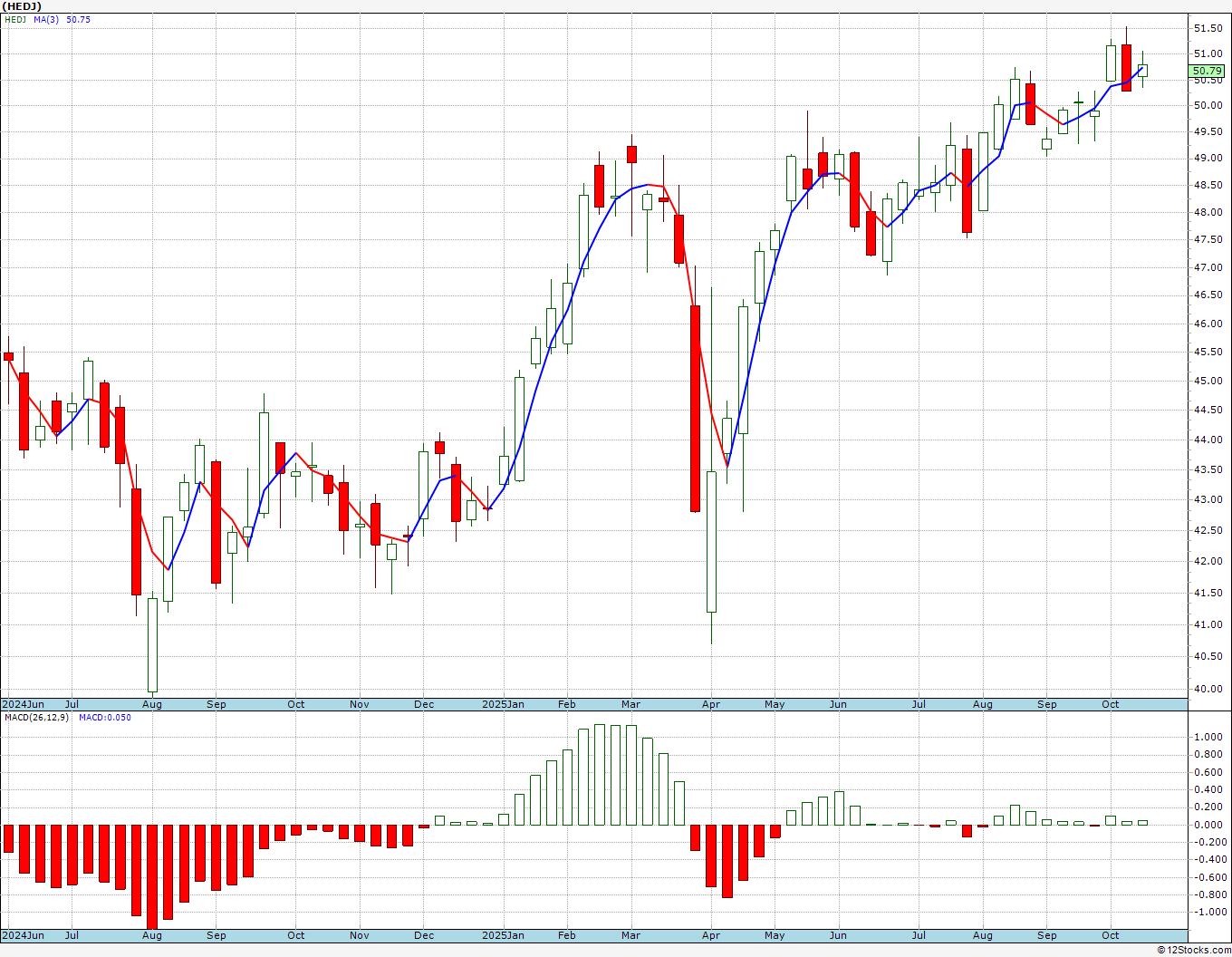Select "Nov" on the price chart time axis
The width and height of the screenshot is (1232, 957).
360,704
